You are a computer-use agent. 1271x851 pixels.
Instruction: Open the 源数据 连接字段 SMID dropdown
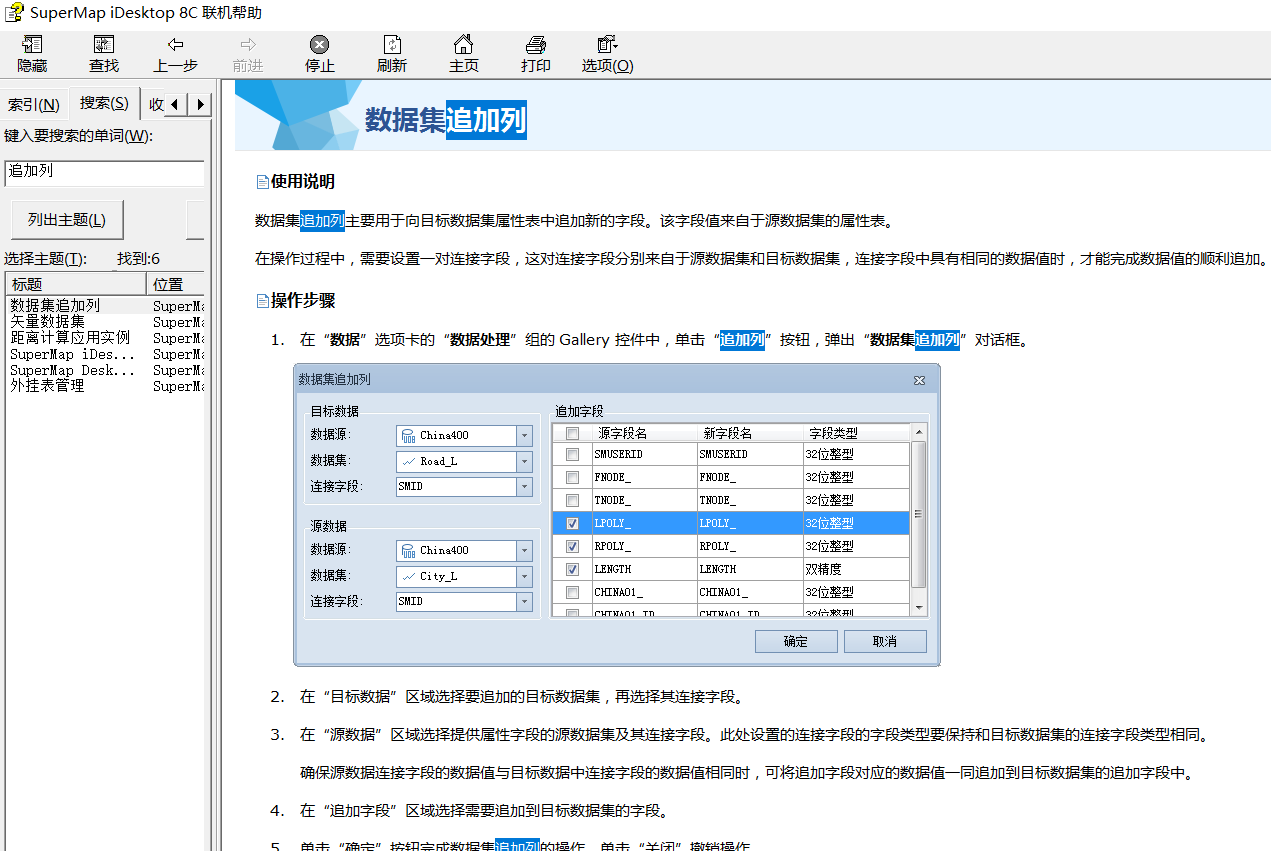pos(525,602)
